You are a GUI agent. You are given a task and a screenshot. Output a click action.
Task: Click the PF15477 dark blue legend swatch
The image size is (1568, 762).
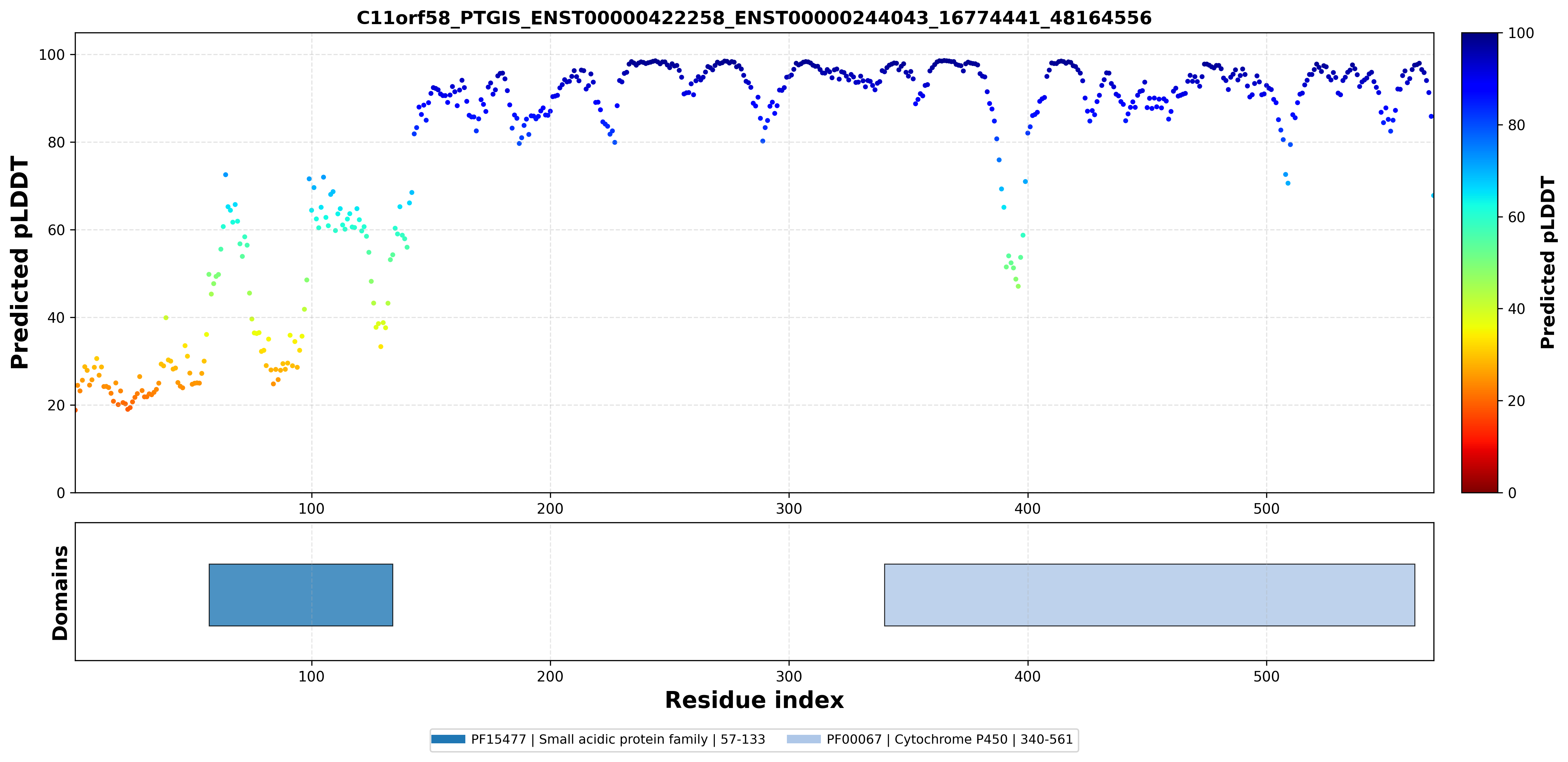[x=448, y=740]
